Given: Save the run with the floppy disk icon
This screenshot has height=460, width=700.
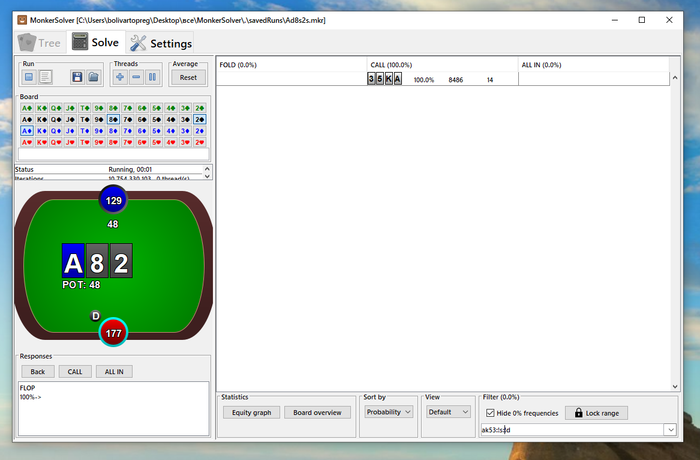Looking at the screenshot, I should coord(77,77).
